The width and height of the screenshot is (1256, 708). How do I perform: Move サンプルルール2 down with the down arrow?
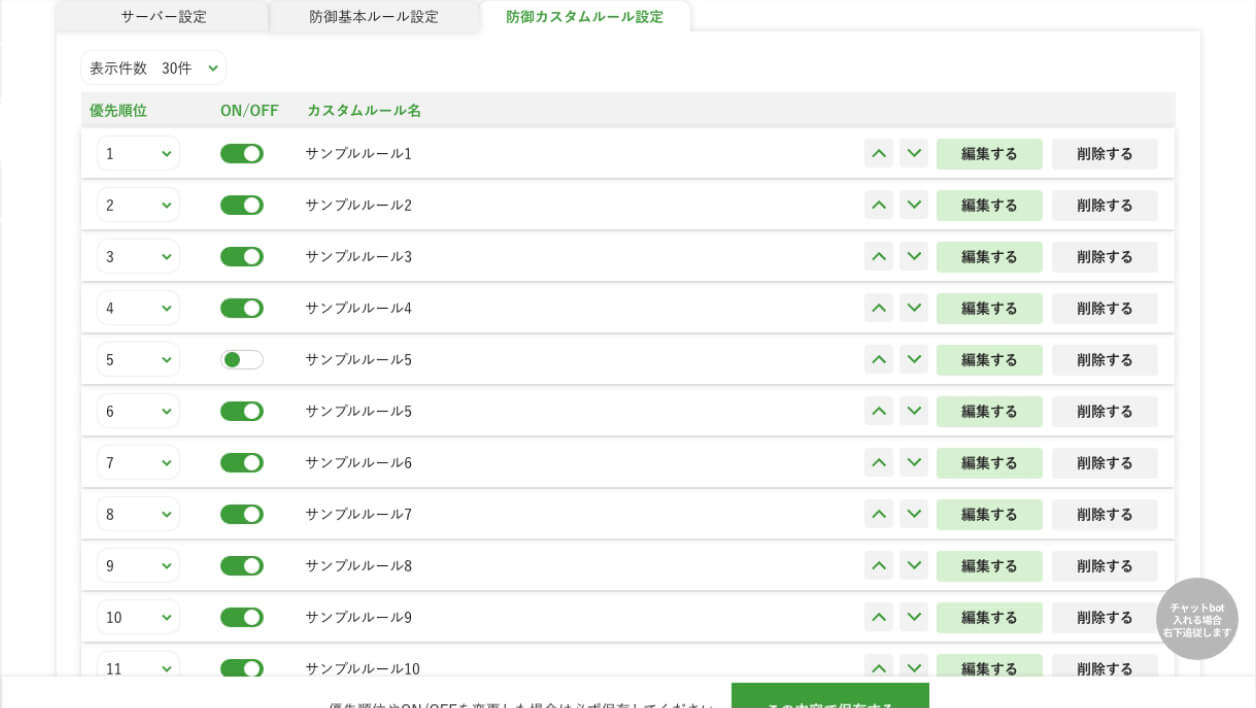click(913, 204)
